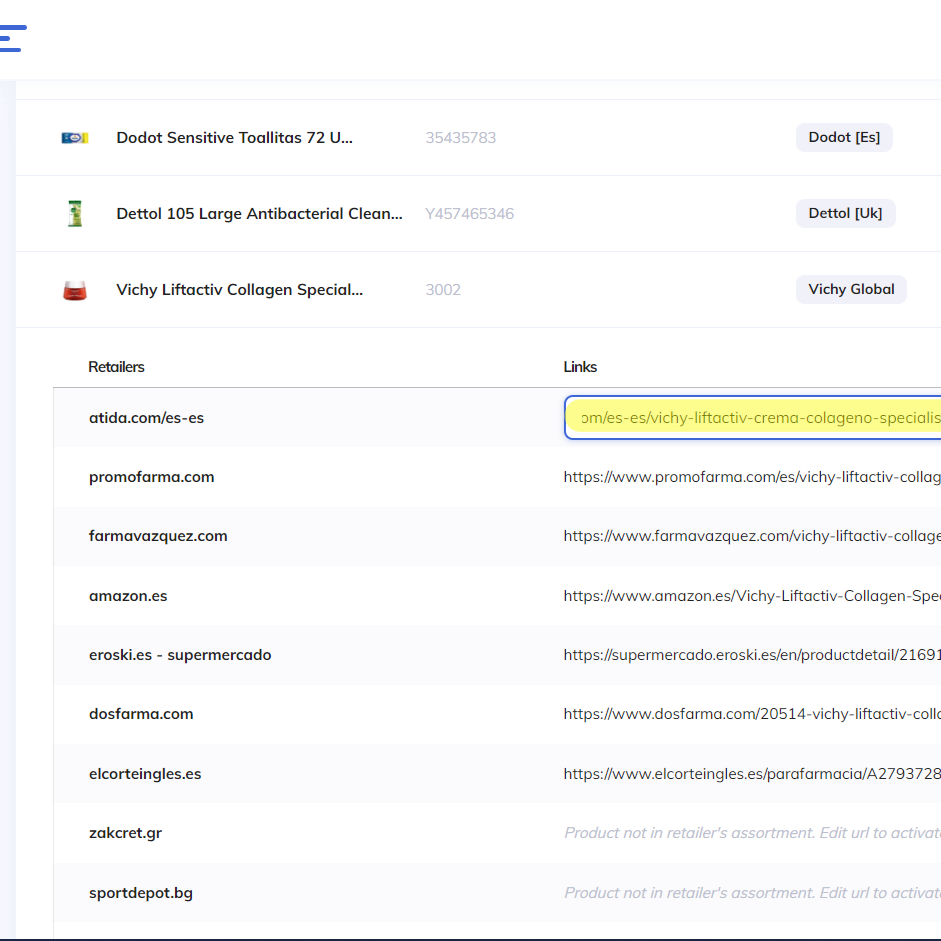Select retailer sportdepot.bg
941x941 pixels.
(140, 893)
